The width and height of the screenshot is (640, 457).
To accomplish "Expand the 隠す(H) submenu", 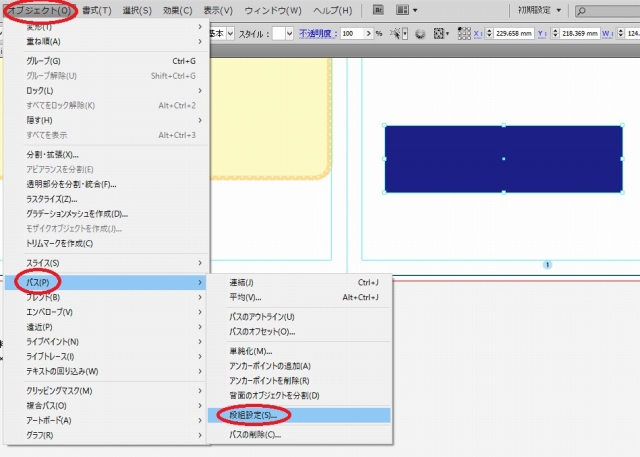I will (107, 120).
